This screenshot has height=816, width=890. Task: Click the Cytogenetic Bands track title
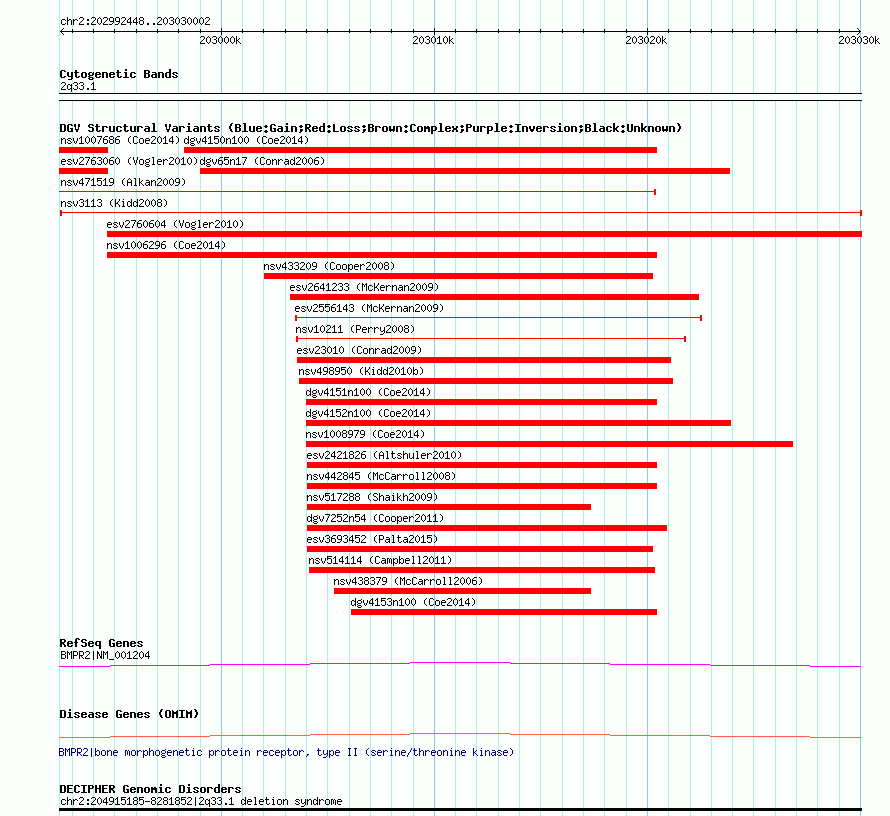[x=119, y=74]
